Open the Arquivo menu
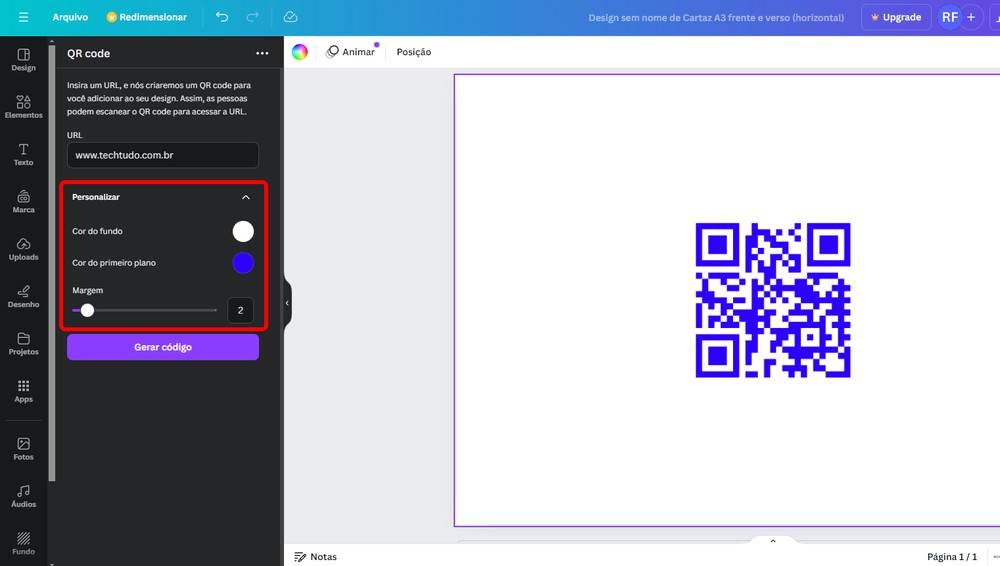This screenshot has width=1000, height=566. pos(70,17)
